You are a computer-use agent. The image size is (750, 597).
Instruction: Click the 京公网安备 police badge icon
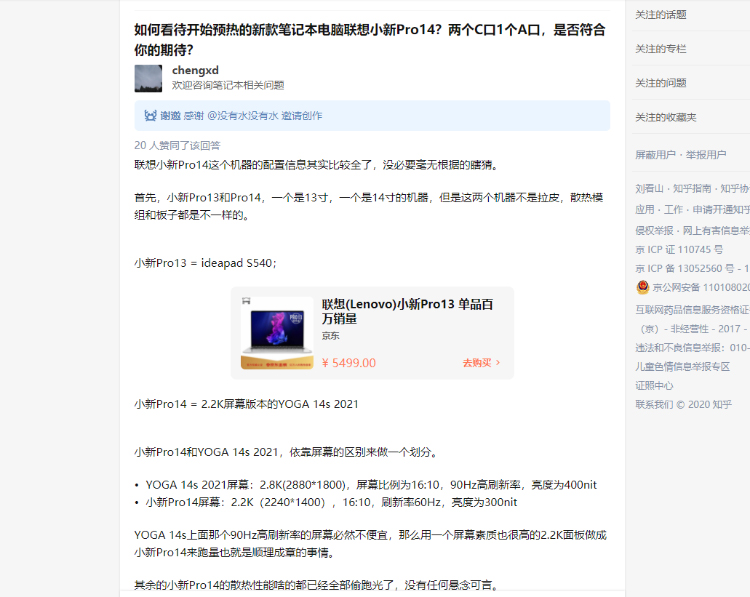point(643,287)
